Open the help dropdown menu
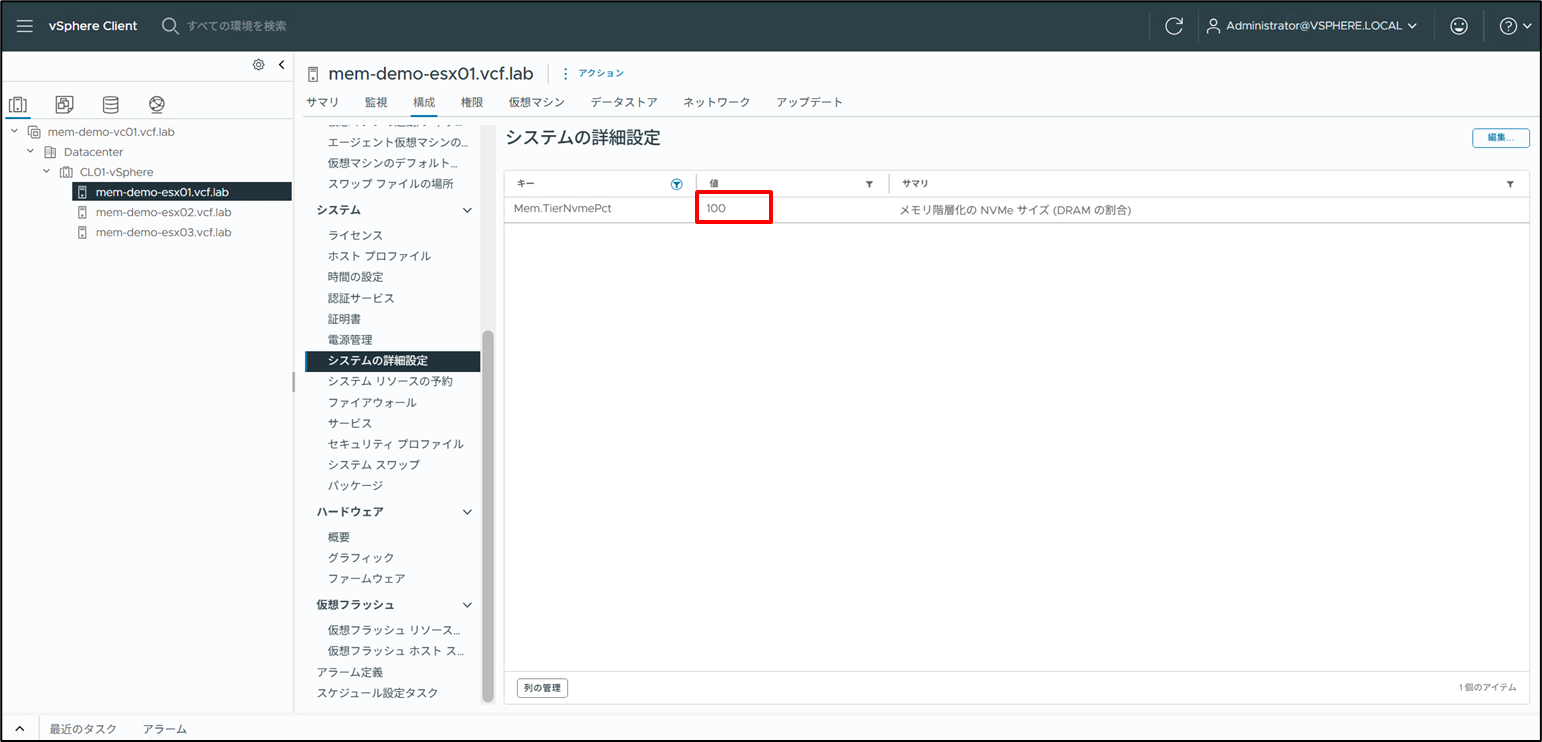 1513,25
